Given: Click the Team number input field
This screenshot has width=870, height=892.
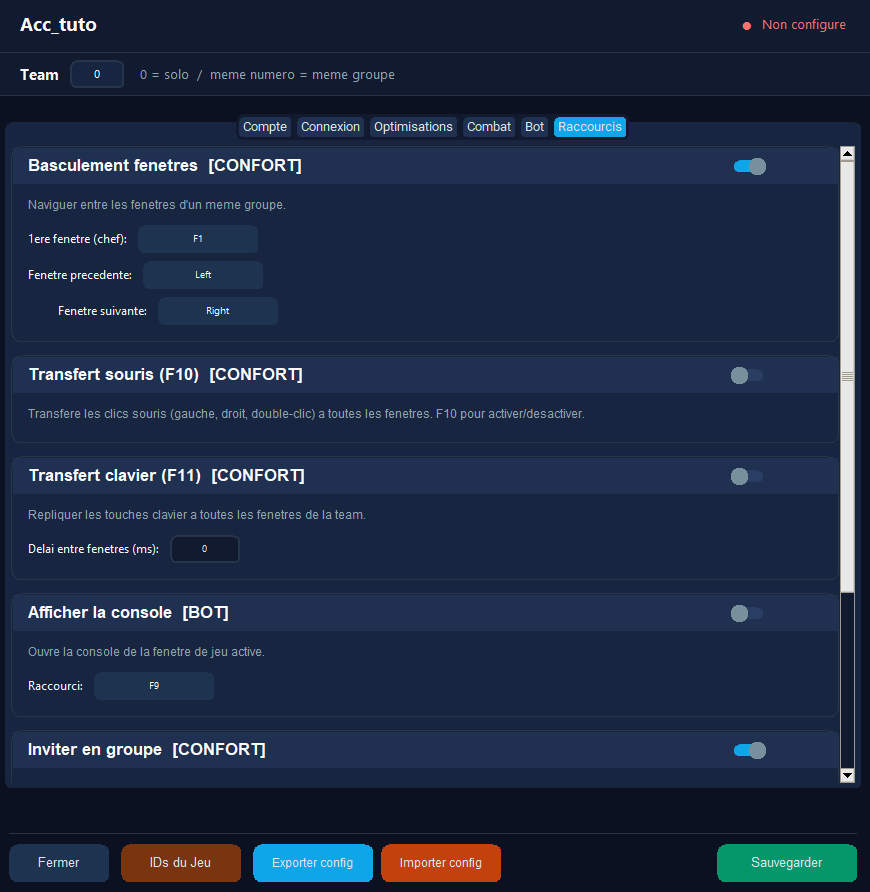Looking at the screenshot, I should [x=97, y=74].
